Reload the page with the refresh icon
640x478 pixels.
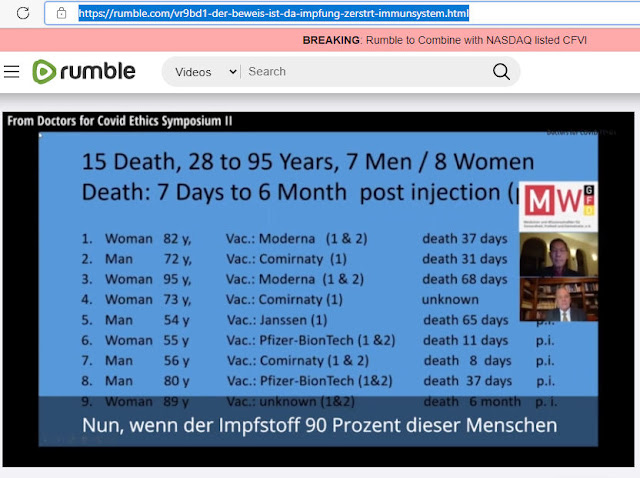coord(23,13)
